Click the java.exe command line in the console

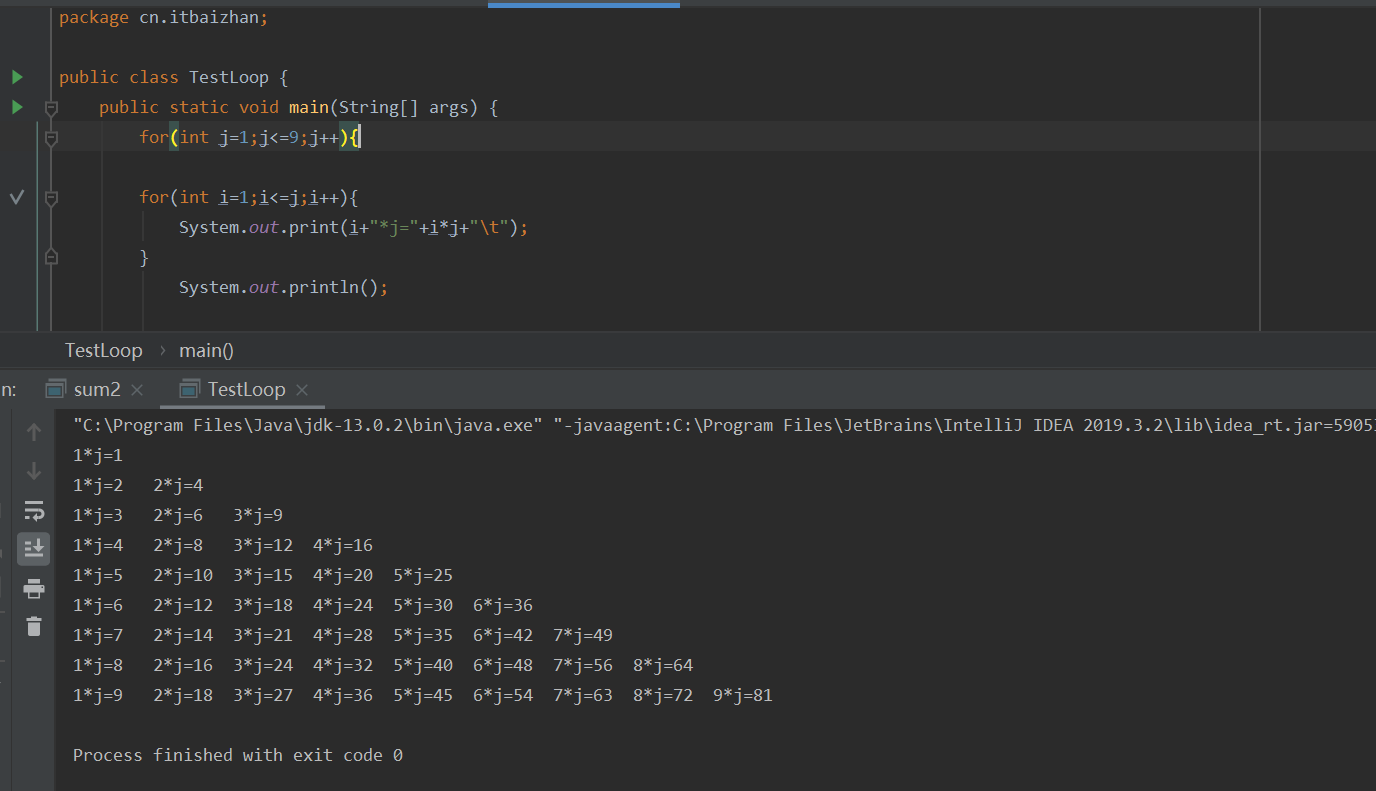tap(724, 425)
